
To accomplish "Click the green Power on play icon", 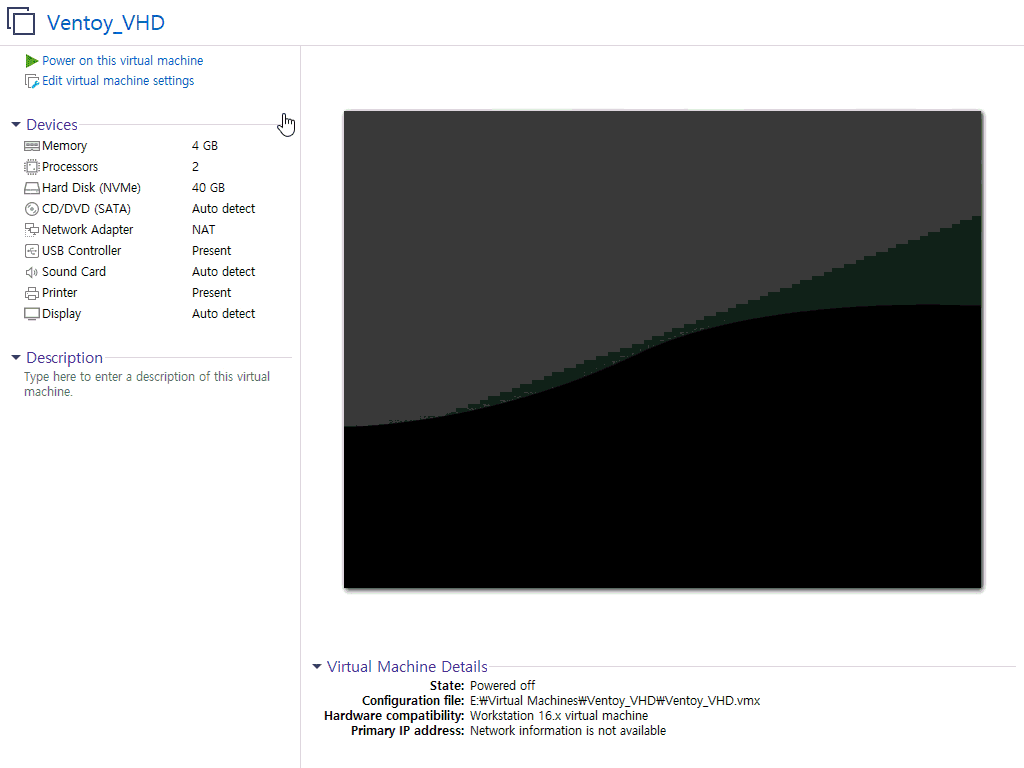I will [31, 61].
